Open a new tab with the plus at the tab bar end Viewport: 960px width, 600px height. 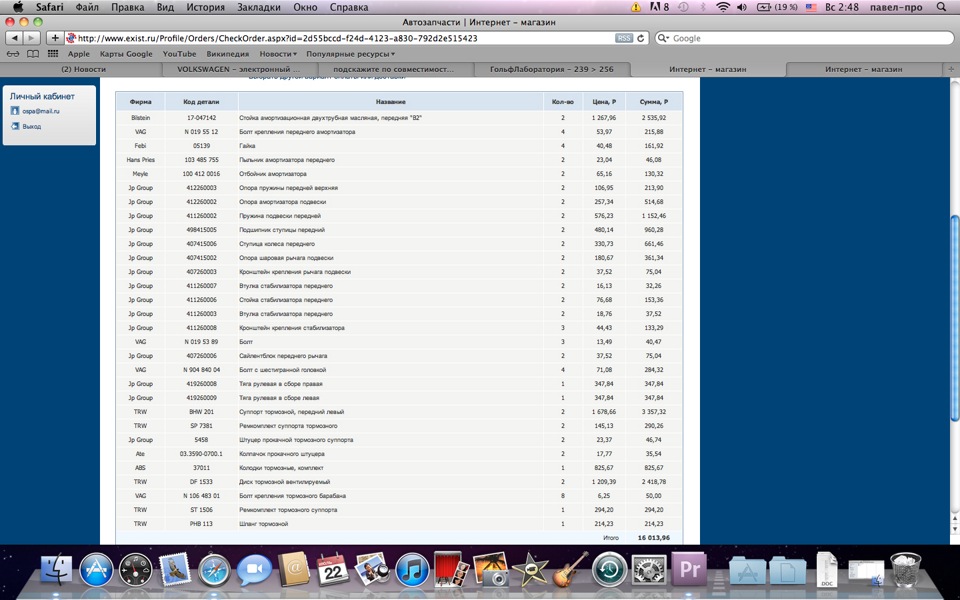(951, 69)
